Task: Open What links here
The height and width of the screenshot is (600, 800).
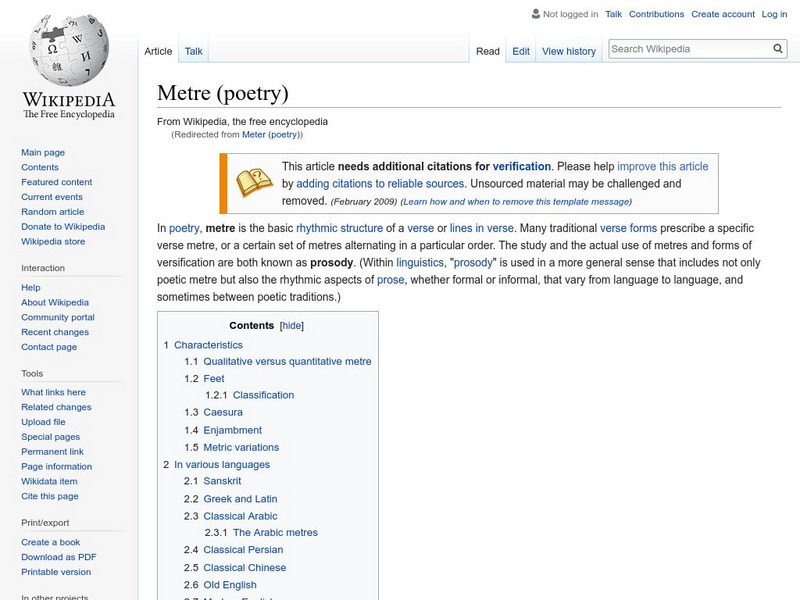Action: [53, 392]
